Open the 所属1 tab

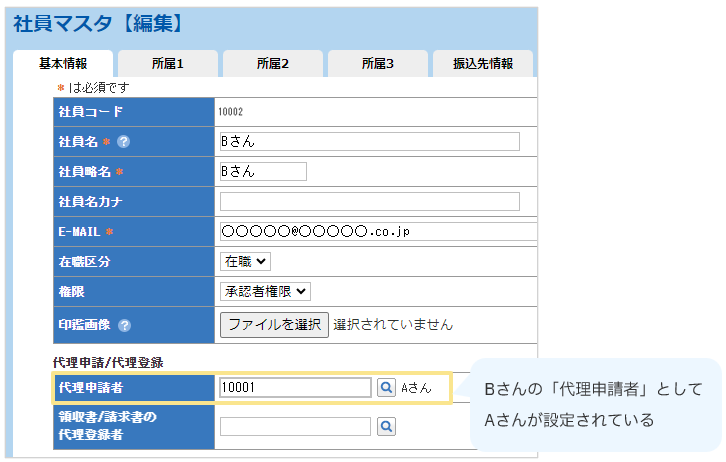[x=168, y=64]
